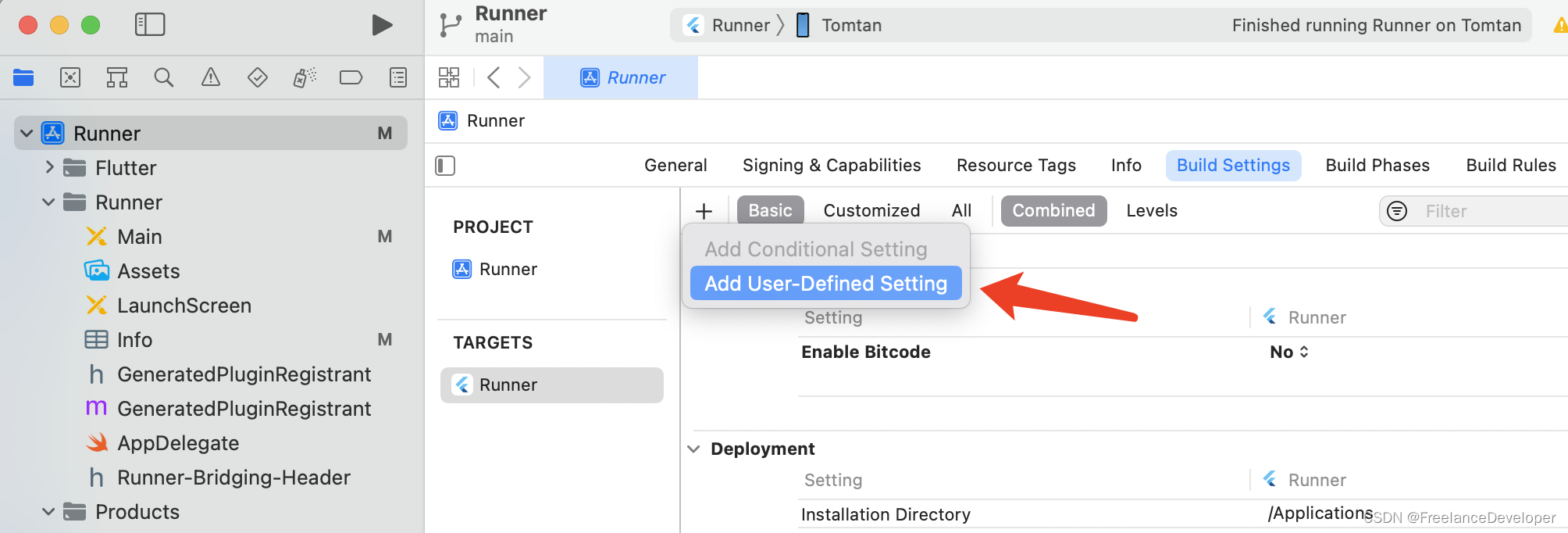The height and width of the screenshot is (533, 1568).
Task: Open the Debug navigator spray icon
Action: pyautogui.click(x=305, y=77)
